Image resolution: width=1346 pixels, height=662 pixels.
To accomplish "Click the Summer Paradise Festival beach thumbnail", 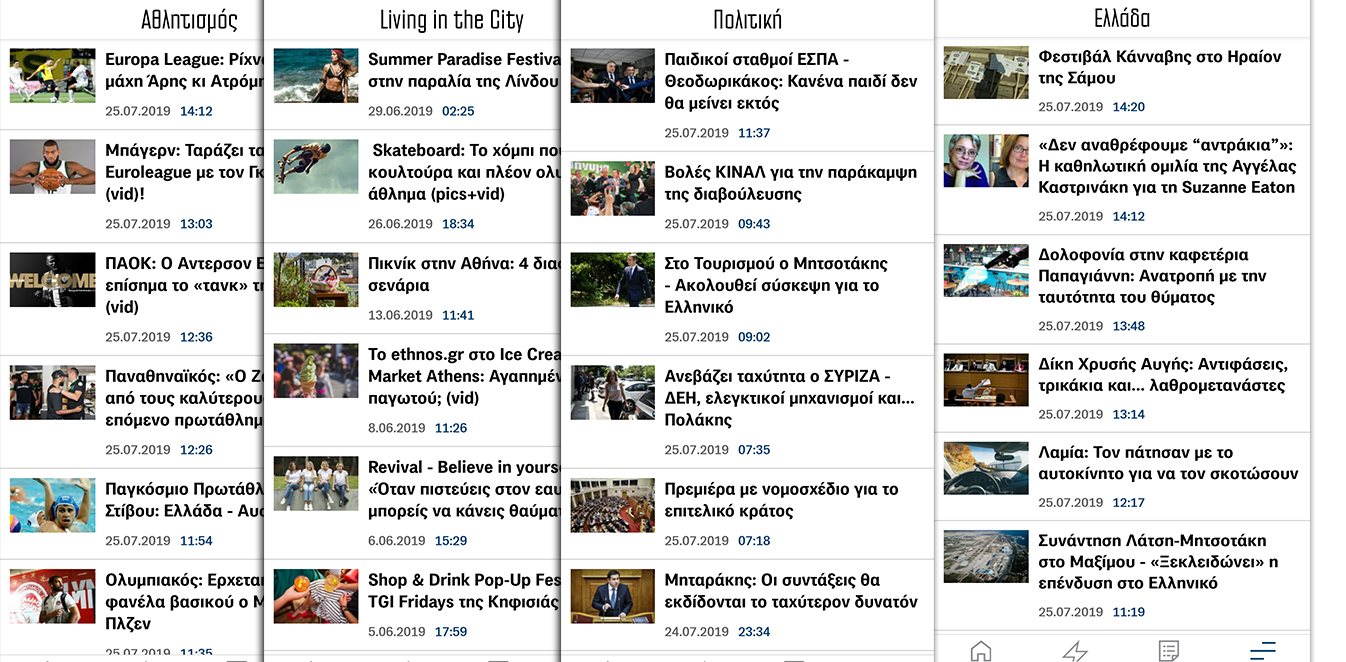I will (316, 75).
